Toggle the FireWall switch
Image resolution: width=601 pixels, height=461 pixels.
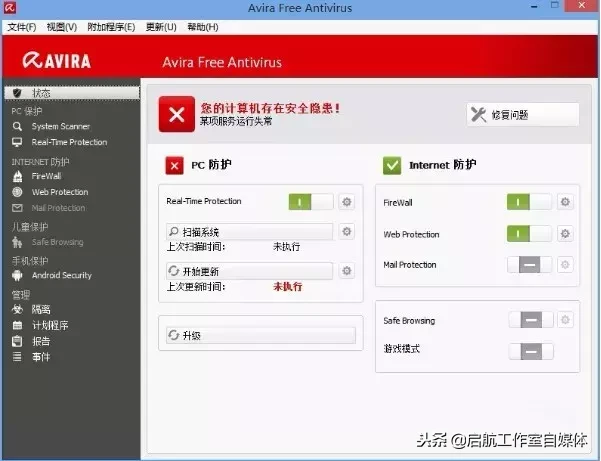pyautogui.click(x=529, y=202)
